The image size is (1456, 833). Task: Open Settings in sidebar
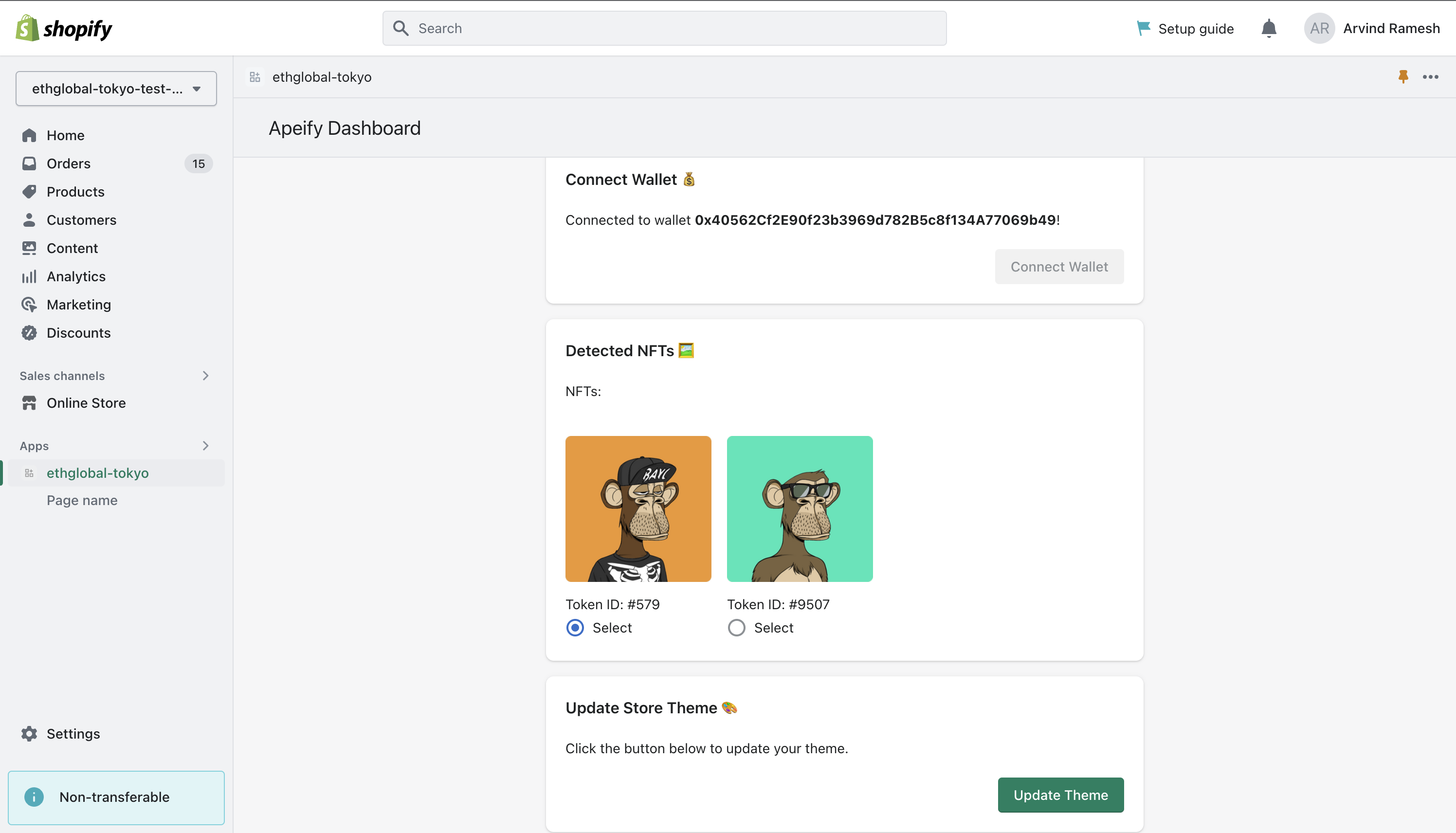(73, 733)
